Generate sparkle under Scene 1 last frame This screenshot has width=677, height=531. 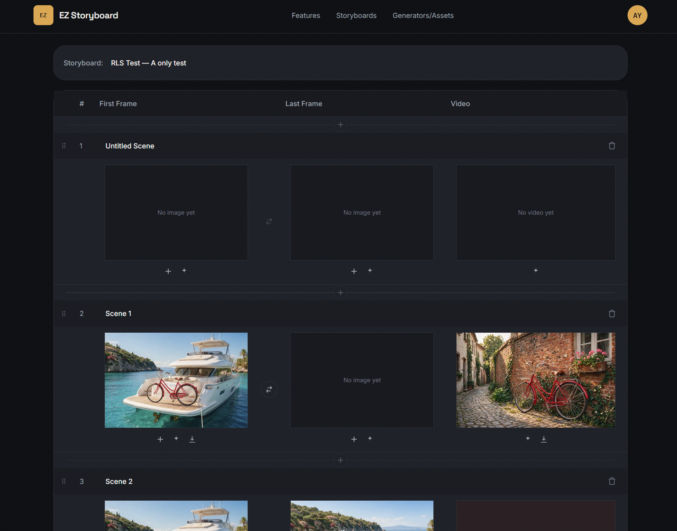click(370, 438)
